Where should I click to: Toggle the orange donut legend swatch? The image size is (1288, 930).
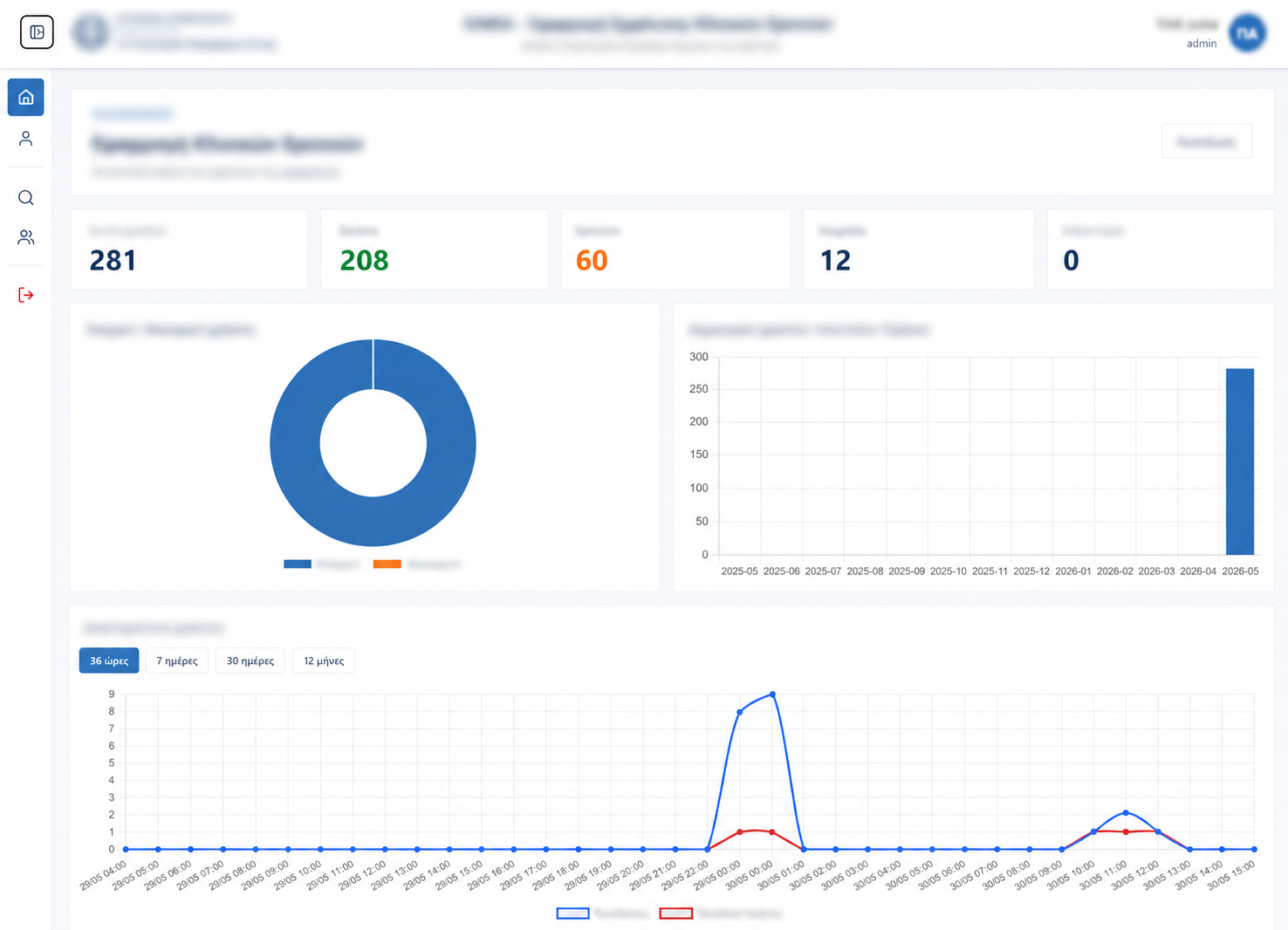pyautogui.click(x=387, y=564)
